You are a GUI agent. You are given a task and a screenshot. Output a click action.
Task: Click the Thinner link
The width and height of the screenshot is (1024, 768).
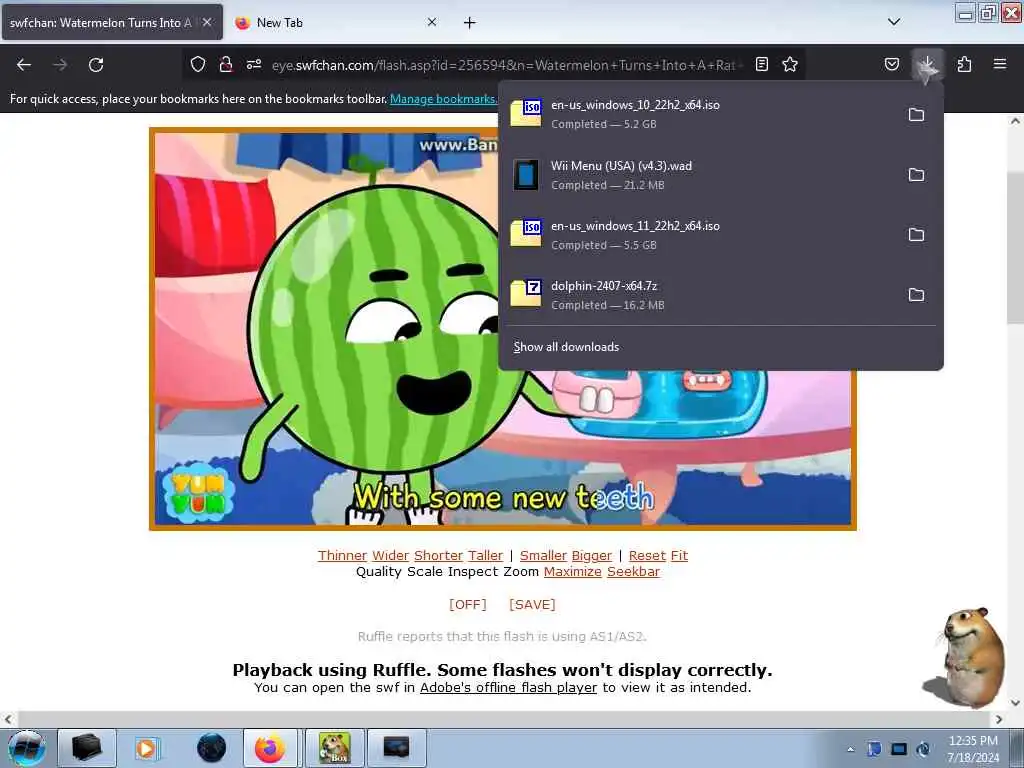(342, 555)
